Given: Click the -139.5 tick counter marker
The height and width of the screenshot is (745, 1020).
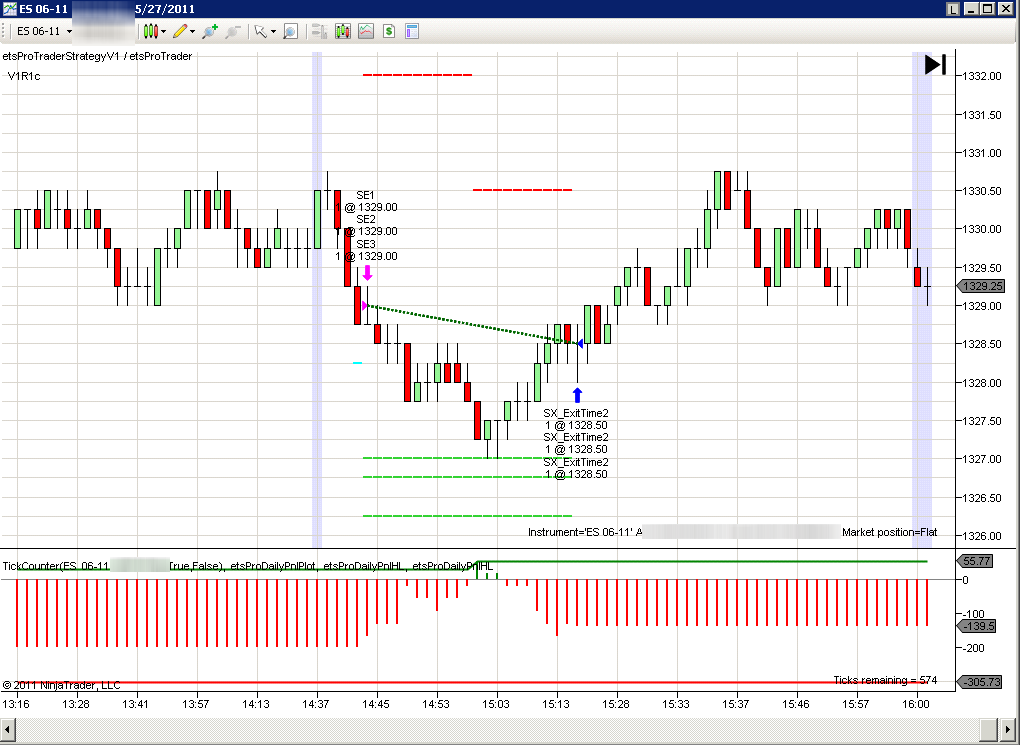Looking at the screenshot, I should coord(977,626).
